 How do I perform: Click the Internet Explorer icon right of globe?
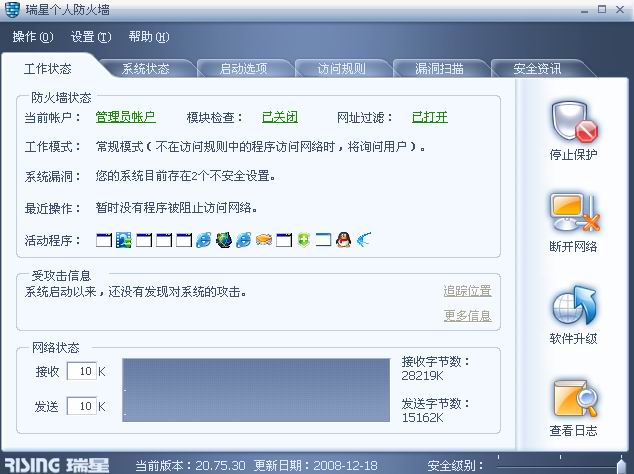coord(243,240)
